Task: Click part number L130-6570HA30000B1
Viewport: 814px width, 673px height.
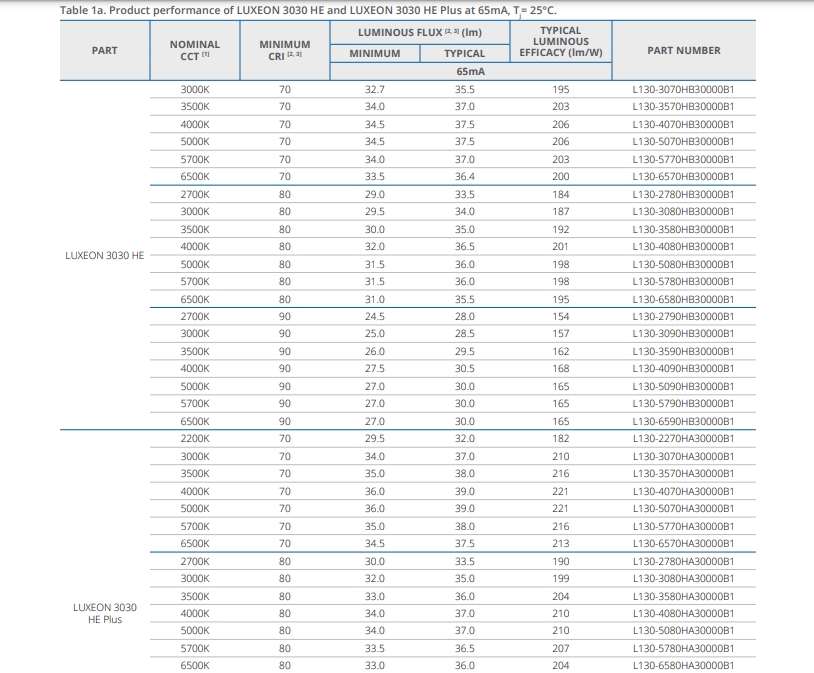Action: [x=683, y=543]
